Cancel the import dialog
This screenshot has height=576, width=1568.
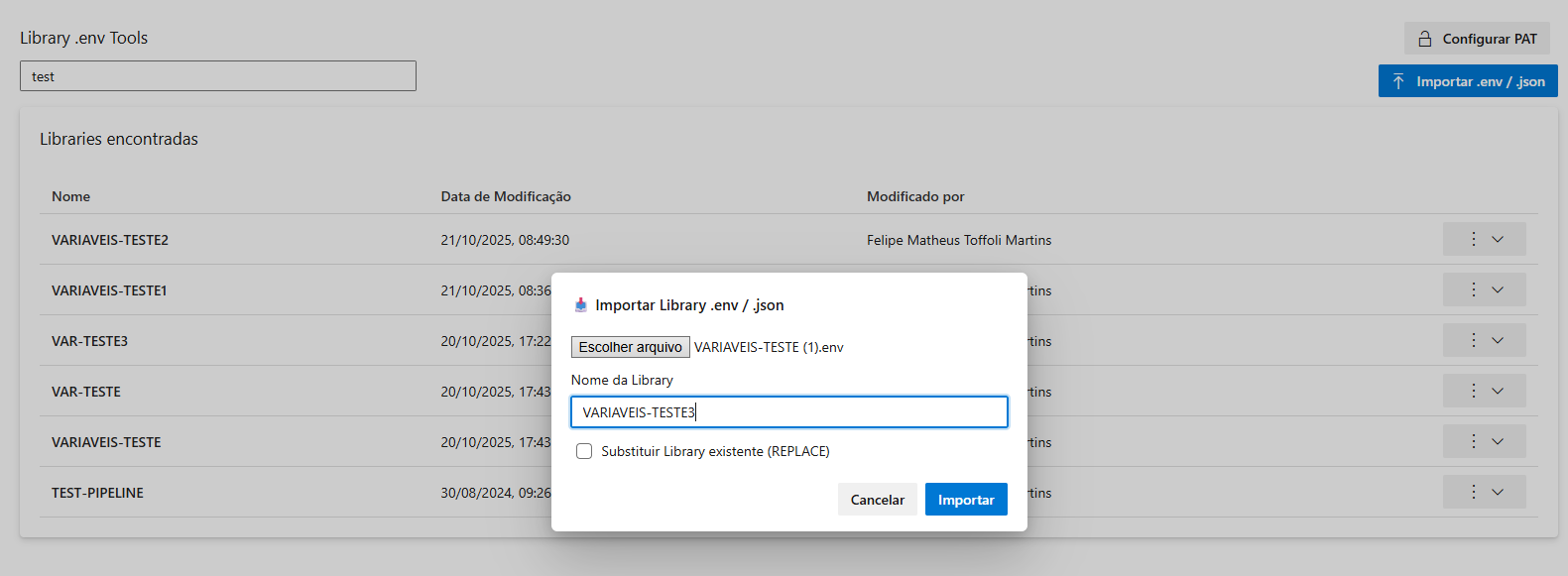[x=877, y=500]
